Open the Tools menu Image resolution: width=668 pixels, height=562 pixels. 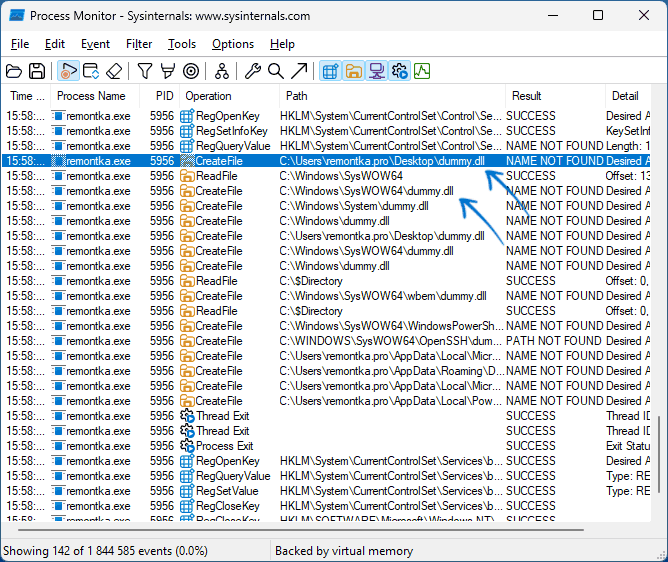pyautogui.click(x=182, y=44)
